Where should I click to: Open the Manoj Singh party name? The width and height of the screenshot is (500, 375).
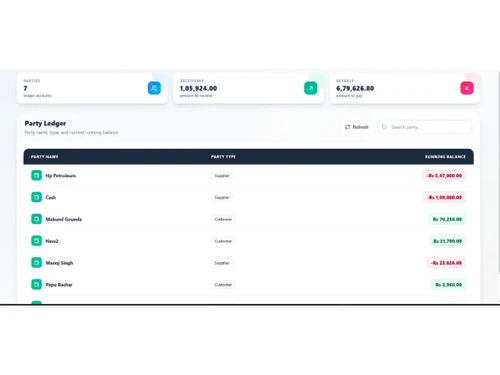(x=59, y=263)
